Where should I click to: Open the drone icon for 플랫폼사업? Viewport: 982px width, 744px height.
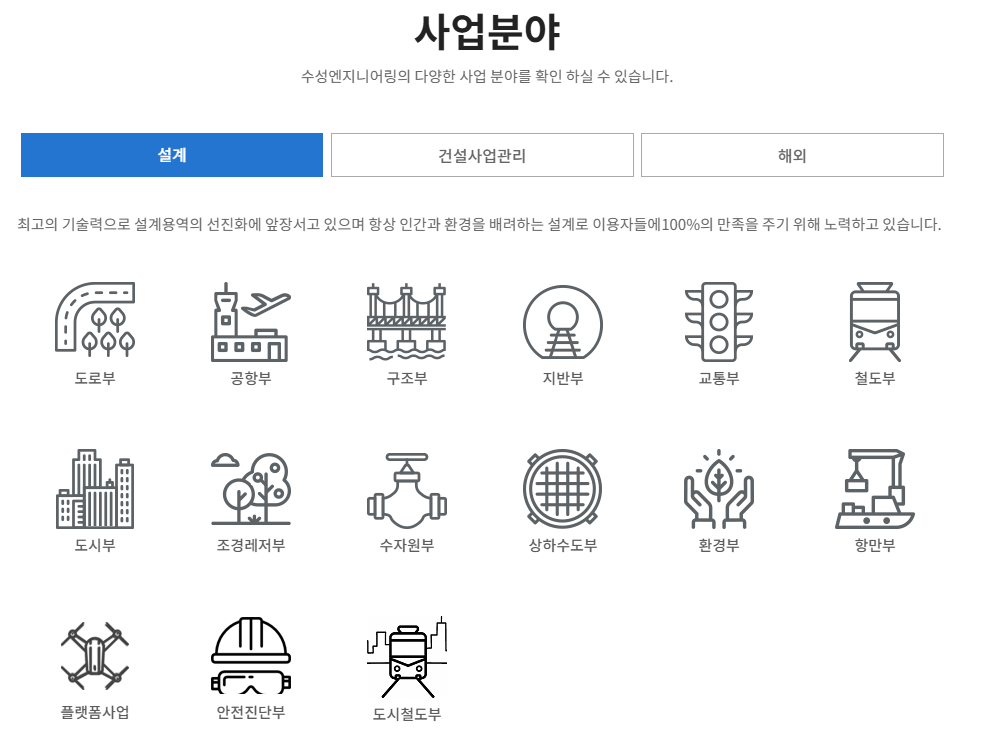click(x=95, y=655)
